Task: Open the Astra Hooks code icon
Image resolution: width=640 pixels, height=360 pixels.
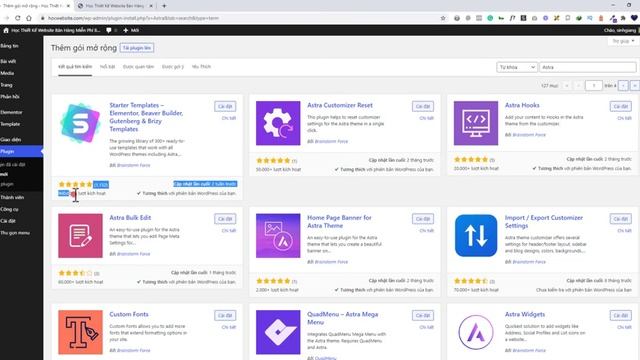Action: click(476, 123)
